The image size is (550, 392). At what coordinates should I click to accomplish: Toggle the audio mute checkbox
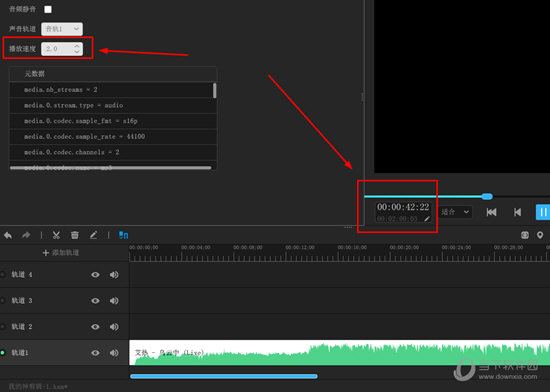pyautogui.click(x=48, y=9)
